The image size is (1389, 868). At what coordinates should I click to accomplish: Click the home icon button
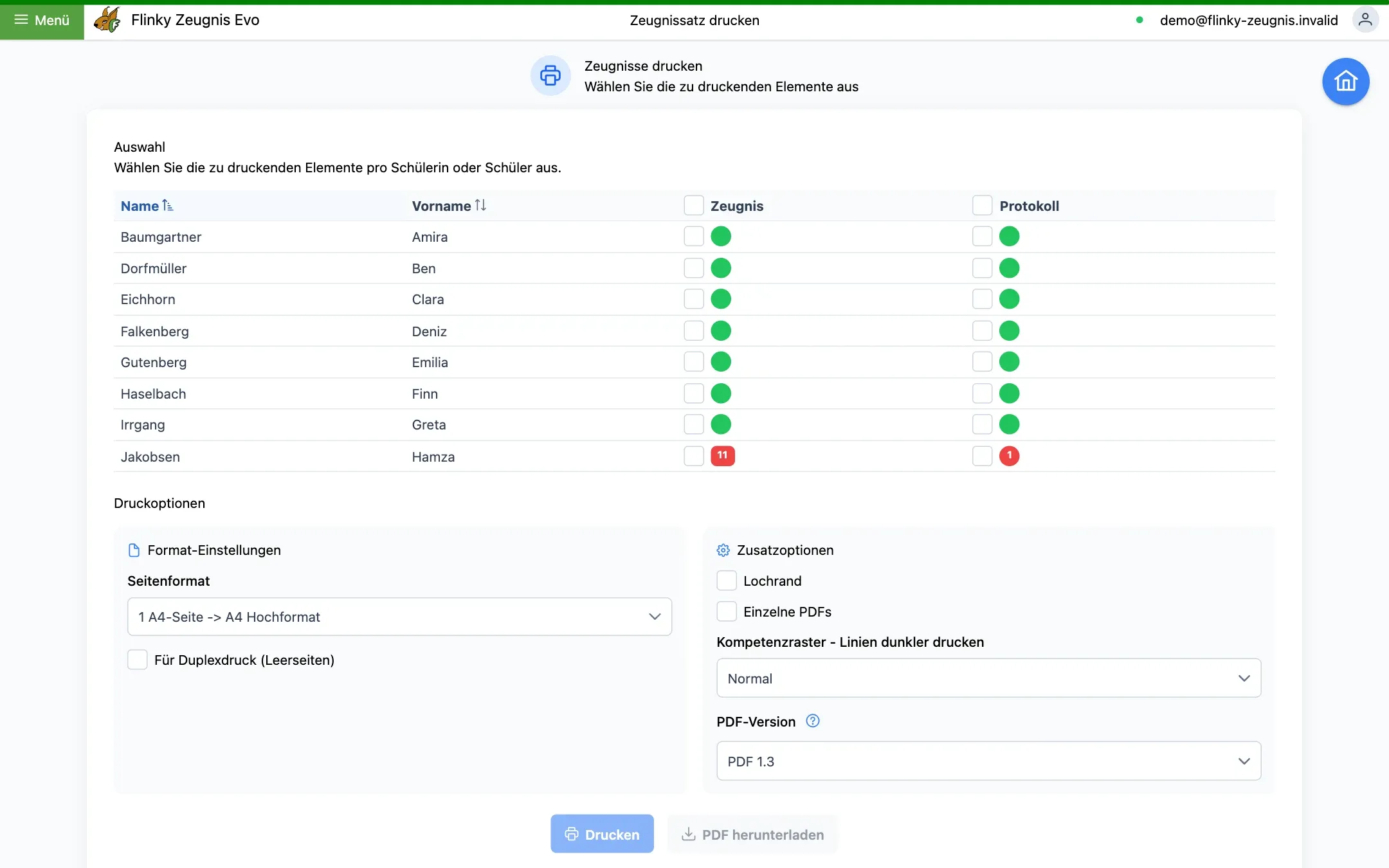1345,82
